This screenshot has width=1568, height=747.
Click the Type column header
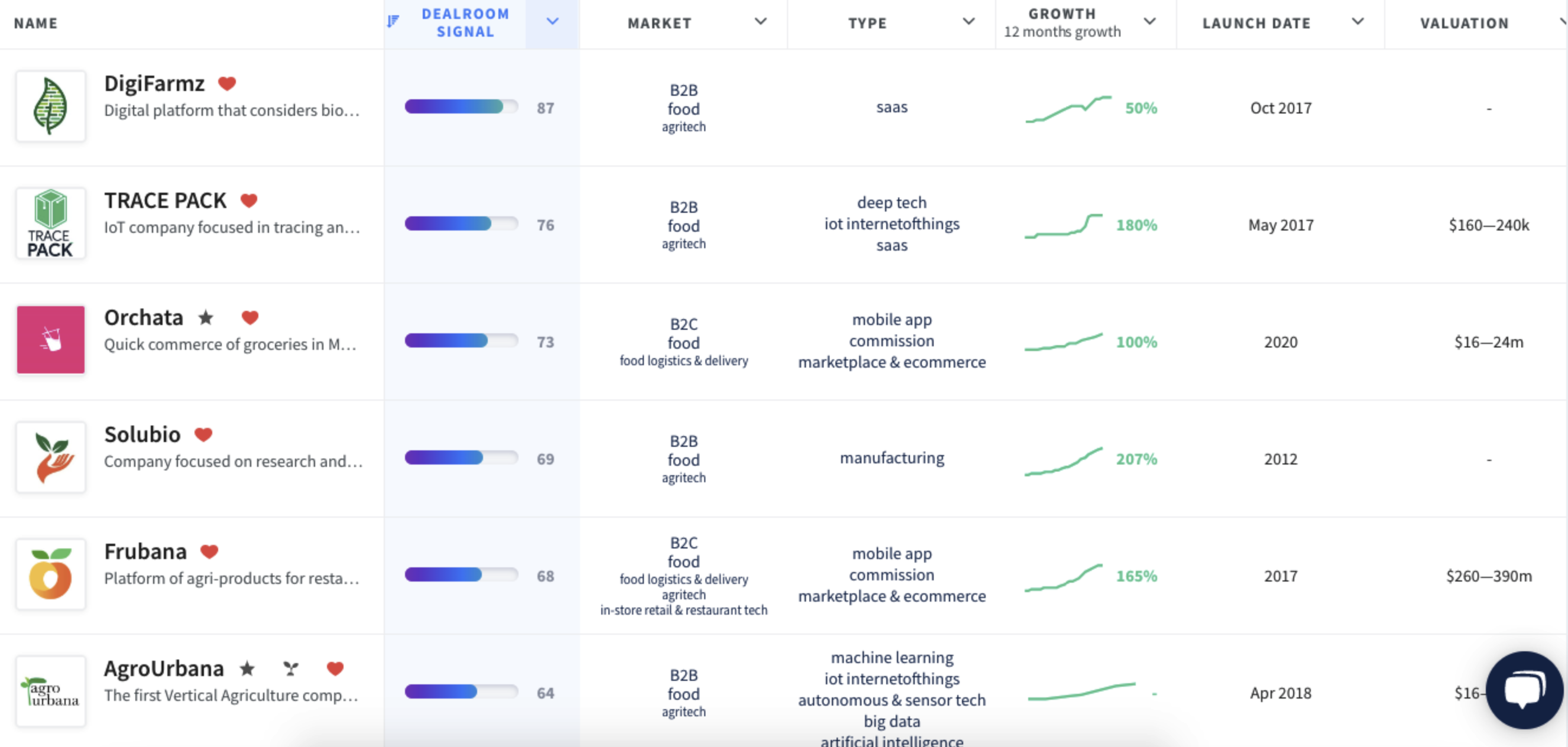[x=867, y=23]
